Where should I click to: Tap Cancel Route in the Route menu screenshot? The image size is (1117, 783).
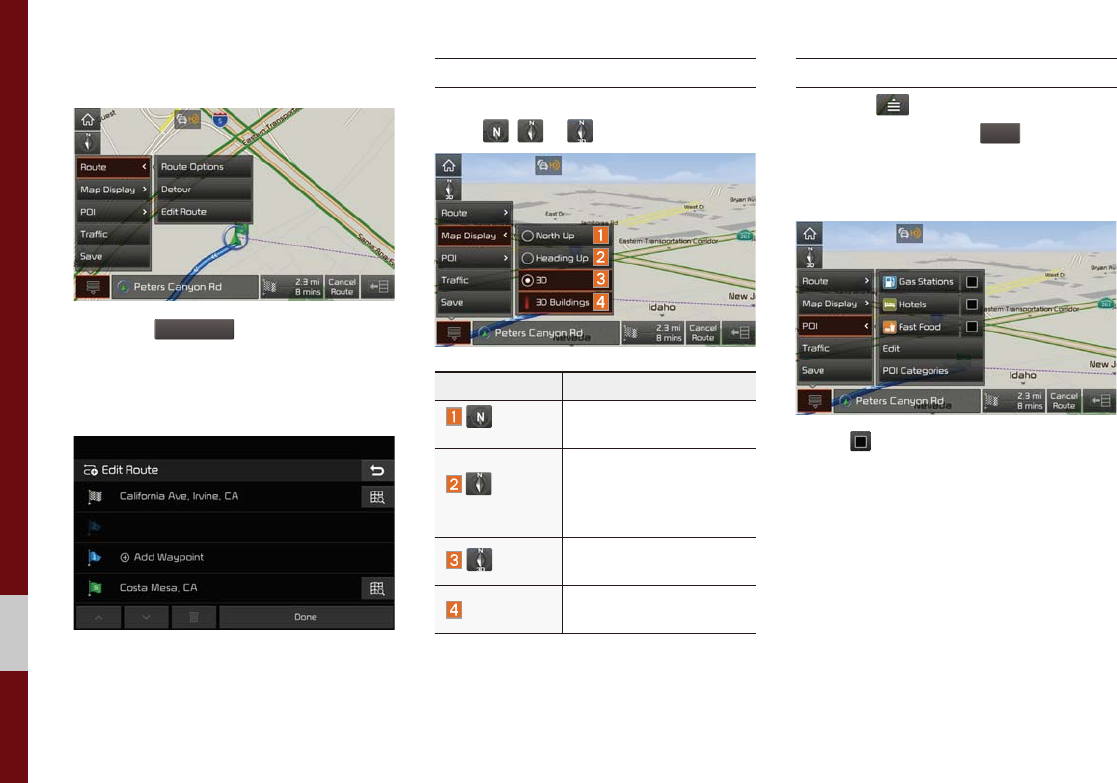(342, 287)
